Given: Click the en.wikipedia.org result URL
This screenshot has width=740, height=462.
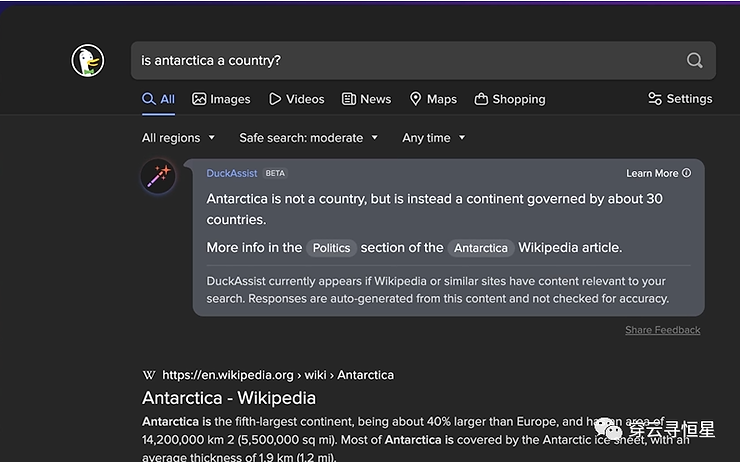Looking at the screenshot, I should pyautogui.click(x=278, y=375).
